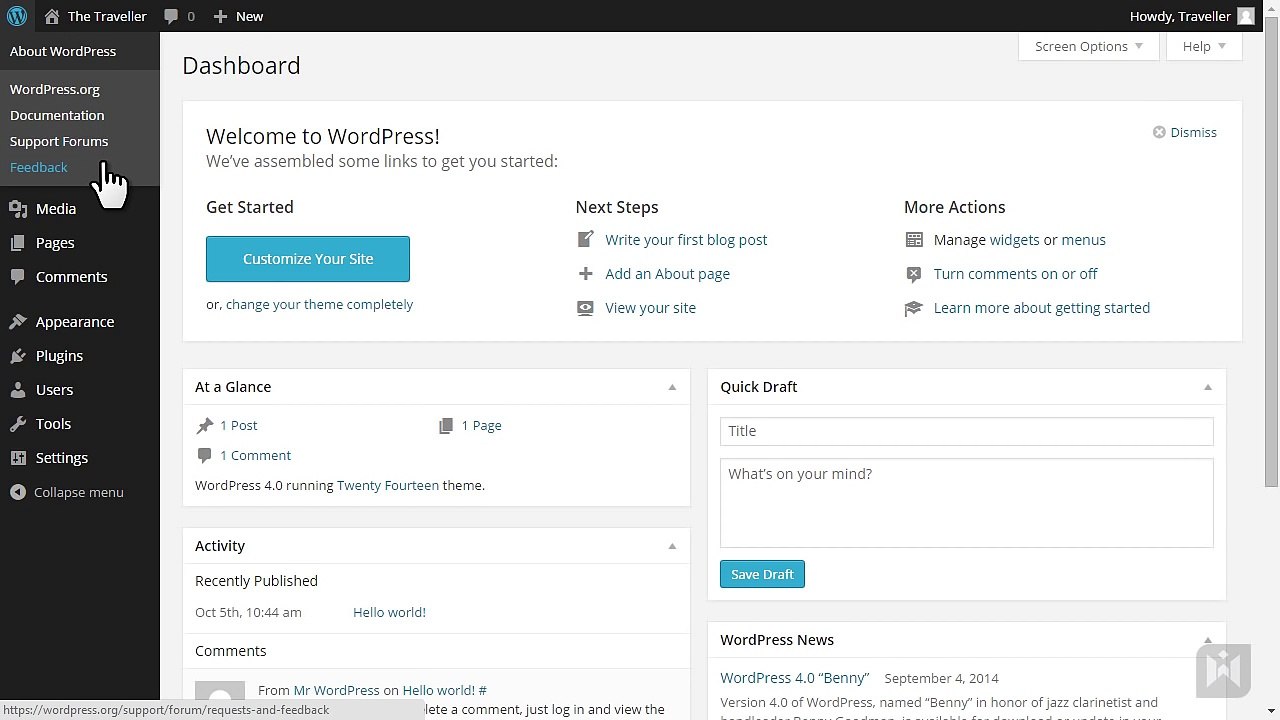Click the Tools wrench icon
Viewport: 1280px width, 720px height.
click(x=18, y=424)
